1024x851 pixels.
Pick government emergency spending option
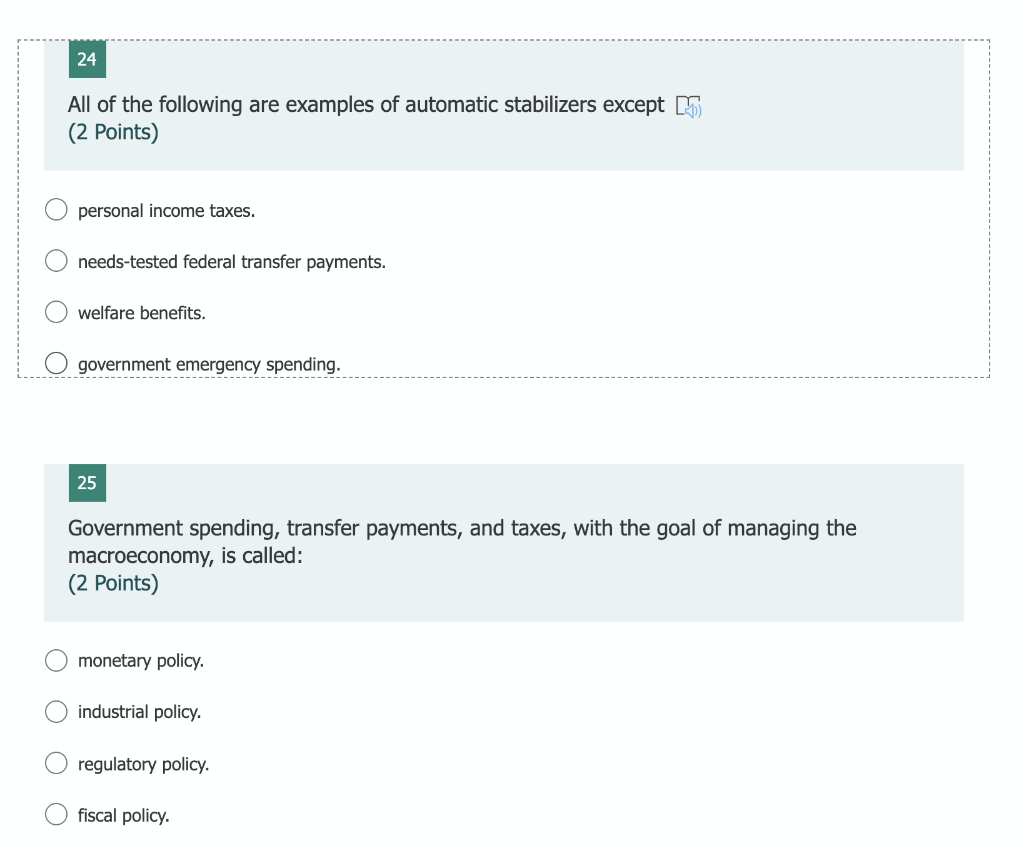pos(56,362)
